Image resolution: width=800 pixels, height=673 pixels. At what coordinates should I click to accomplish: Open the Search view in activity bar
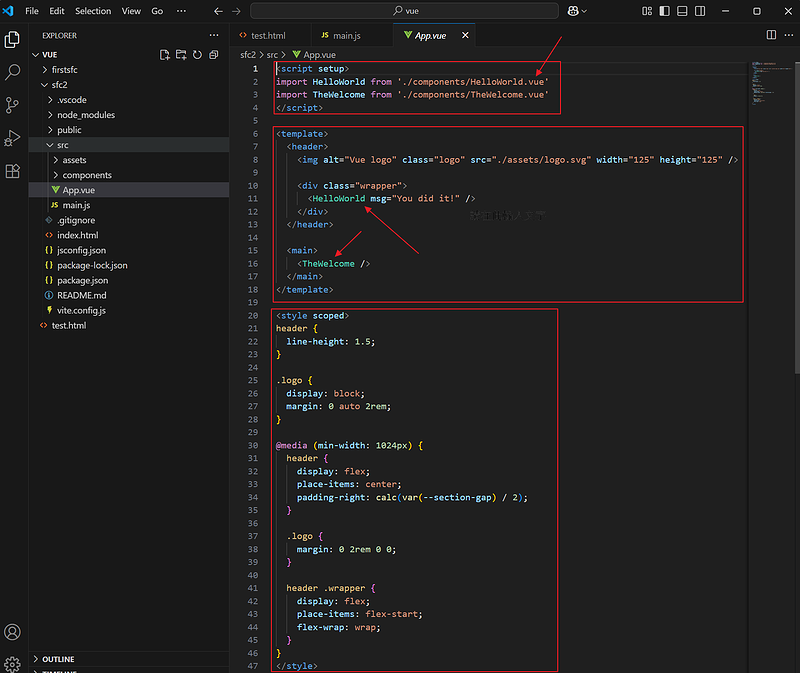click(13, 72)
